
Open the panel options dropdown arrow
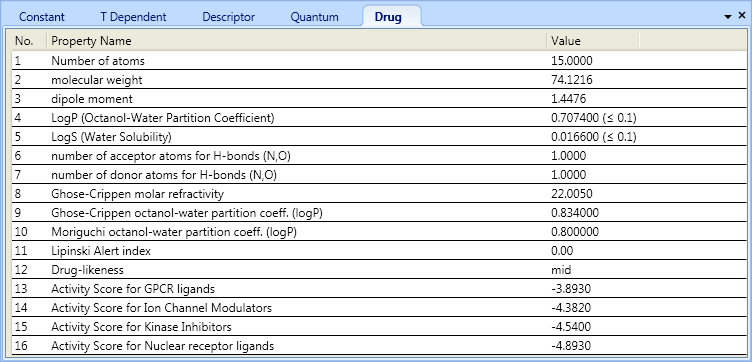tap(728, 17)
